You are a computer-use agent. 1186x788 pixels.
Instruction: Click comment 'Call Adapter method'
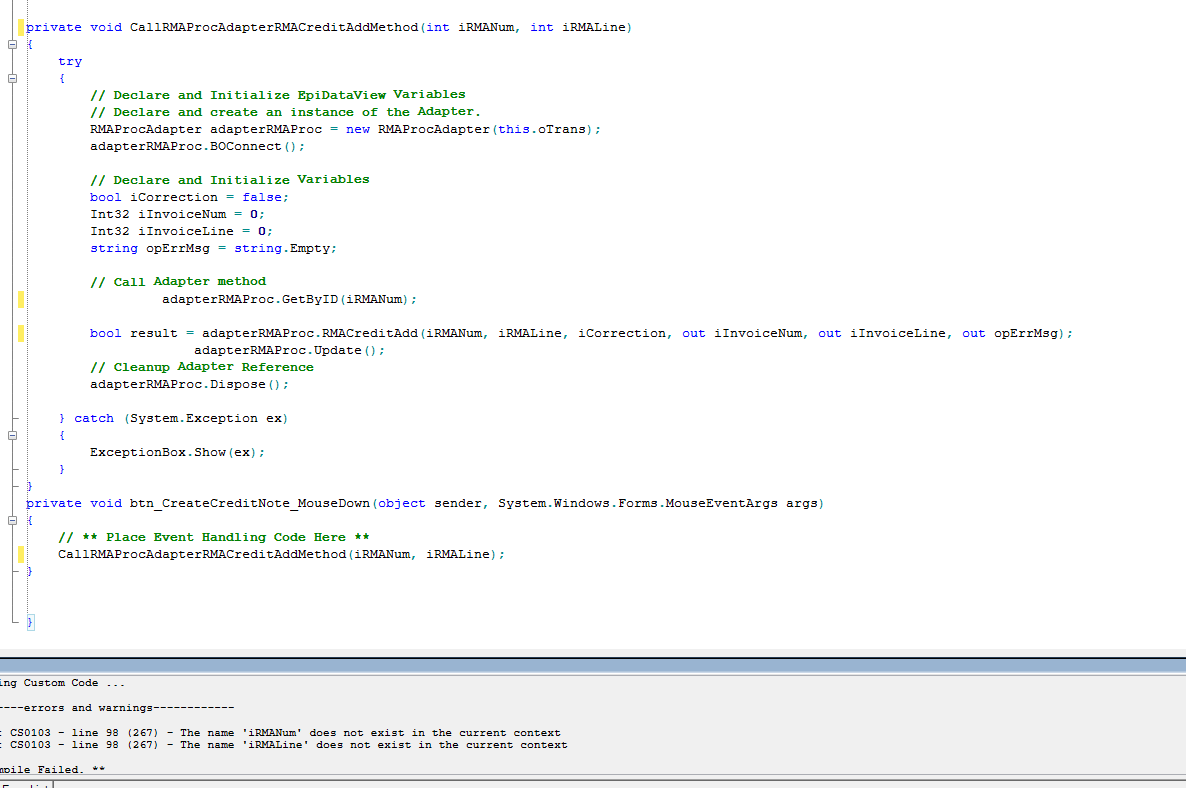[178, 282]
